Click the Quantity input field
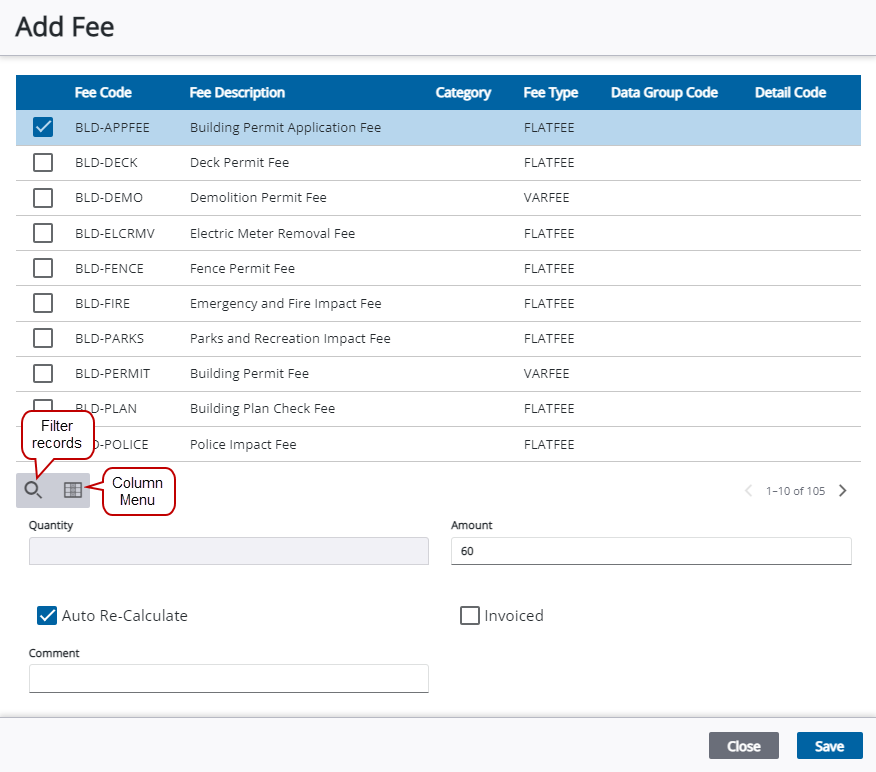This screenshot has height=772, width=876. [x=228, y=551]
